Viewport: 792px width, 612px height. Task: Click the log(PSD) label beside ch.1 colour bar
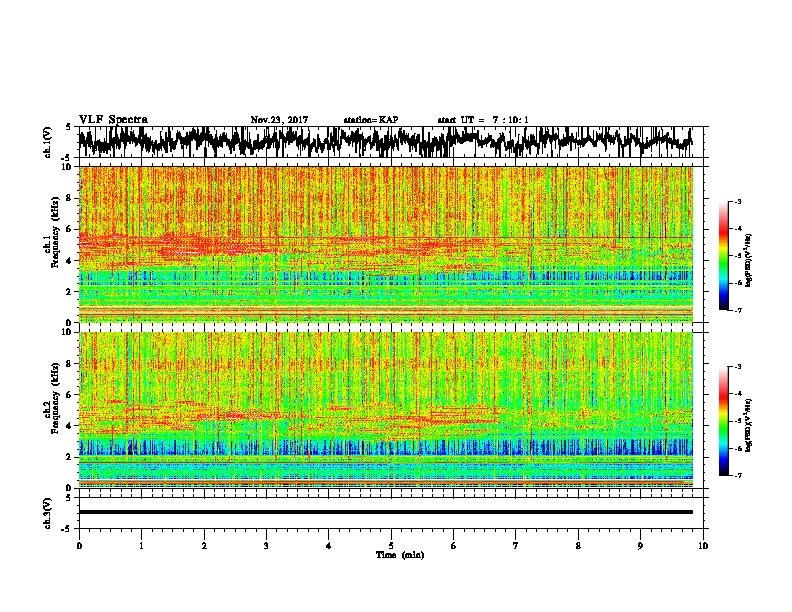click(x=749, y=261)
